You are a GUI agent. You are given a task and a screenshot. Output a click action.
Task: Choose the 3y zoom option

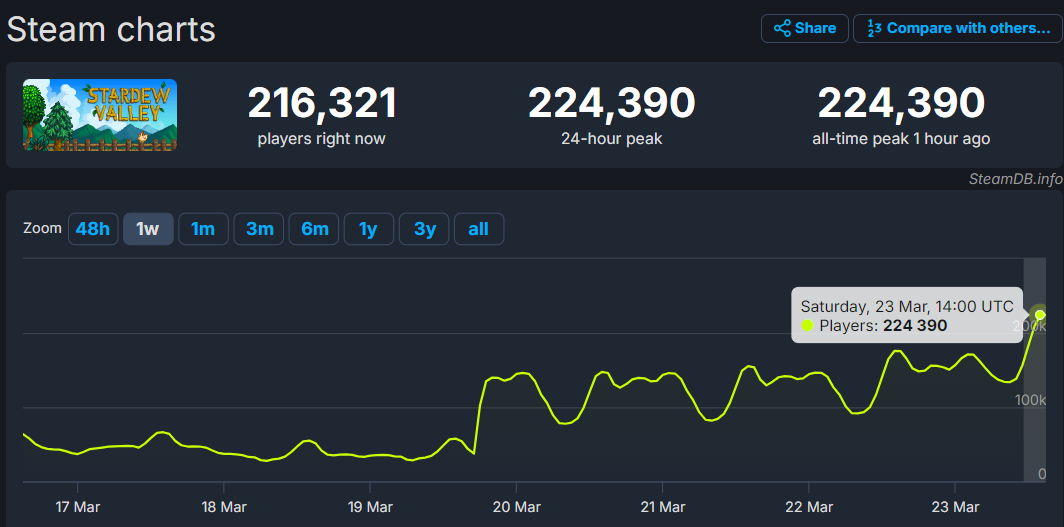[424, 229]
